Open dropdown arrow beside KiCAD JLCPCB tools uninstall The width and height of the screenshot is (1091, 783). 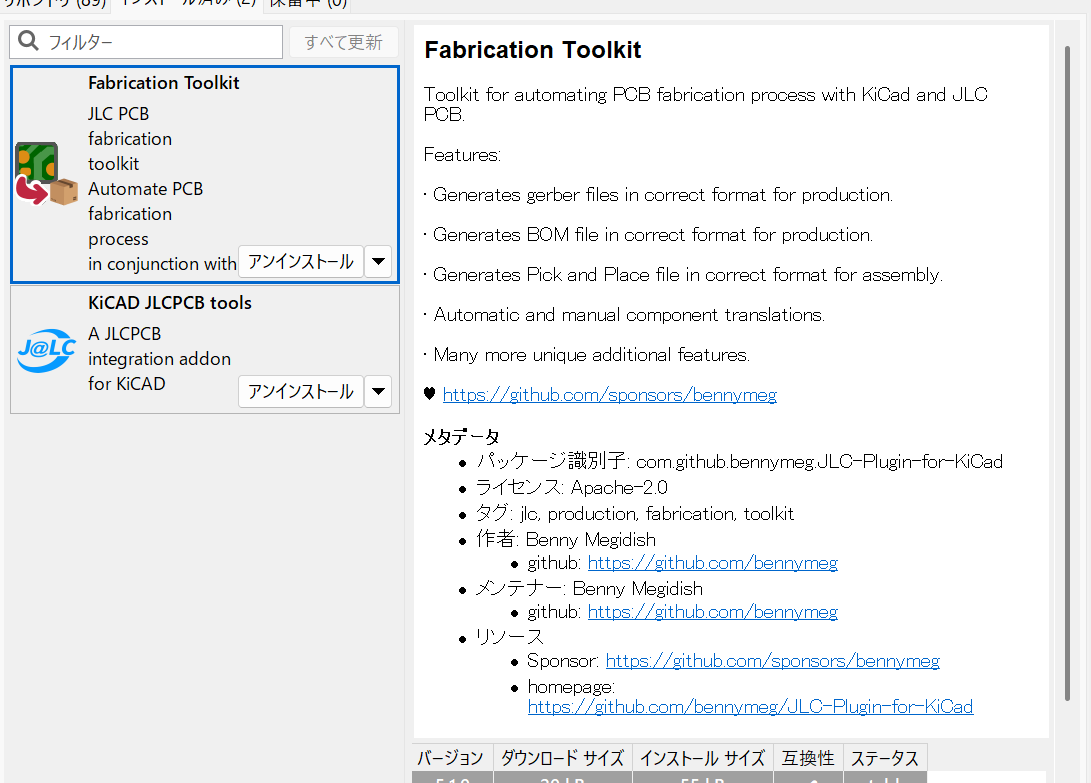[x=379, y=391]
